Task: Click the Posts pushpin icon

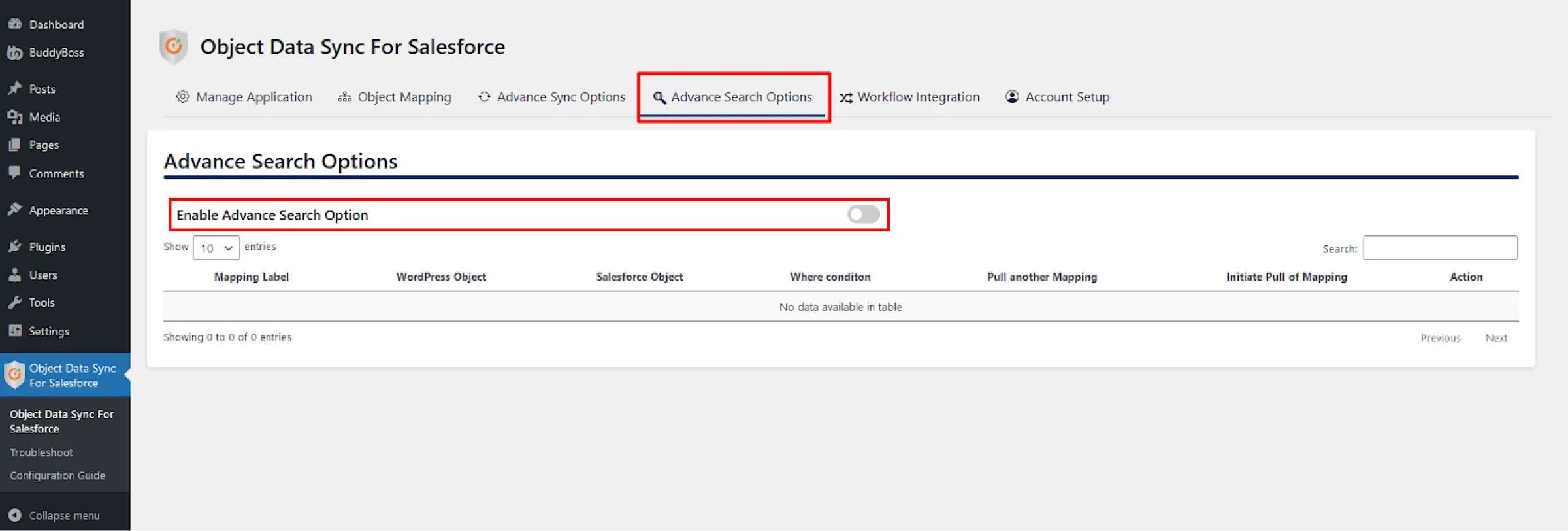Action: point(14,88)
